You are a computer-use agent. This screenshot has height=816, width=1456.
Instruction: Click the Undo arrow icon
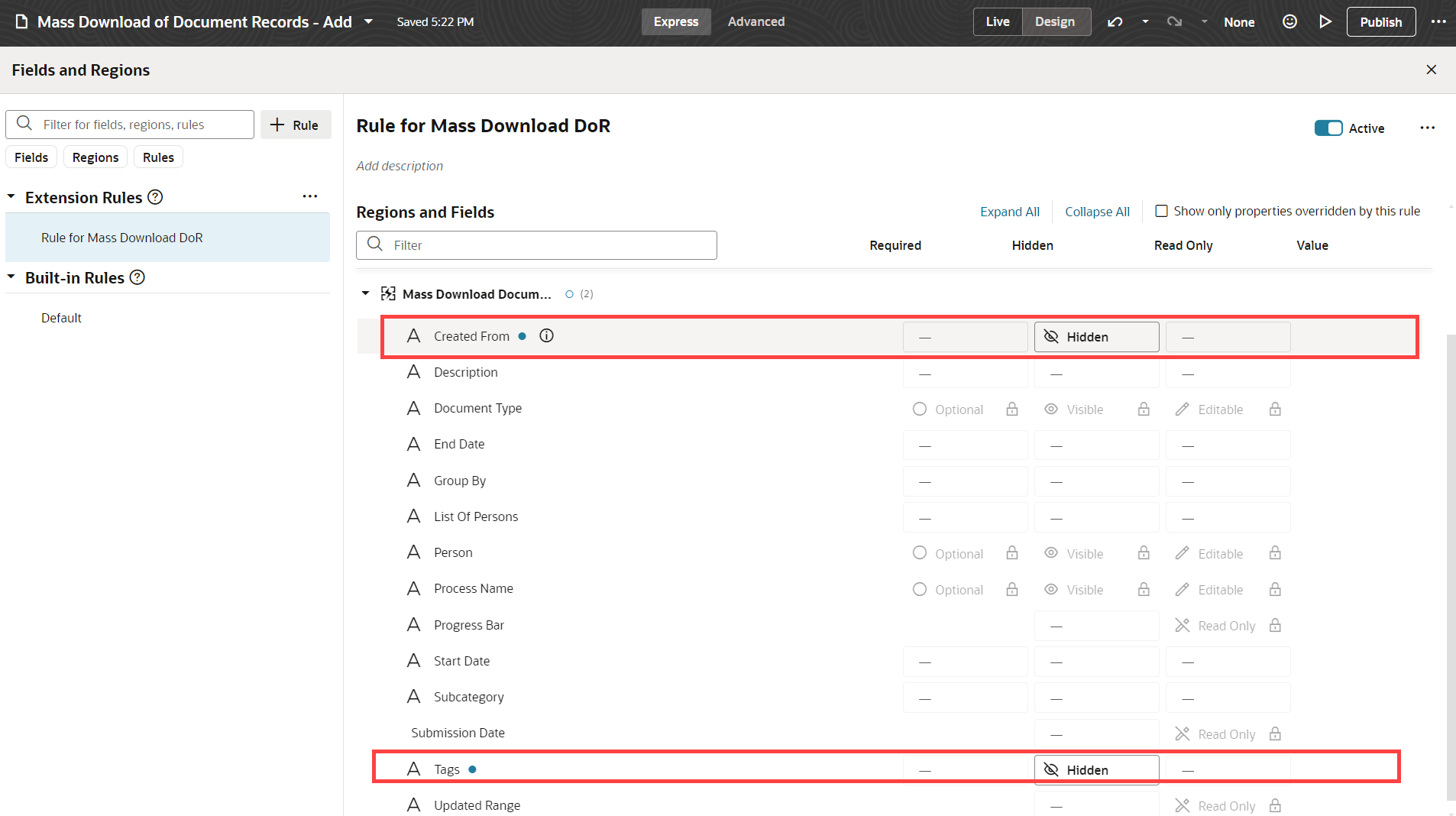pyautogui.click(x=1115, y=21)
